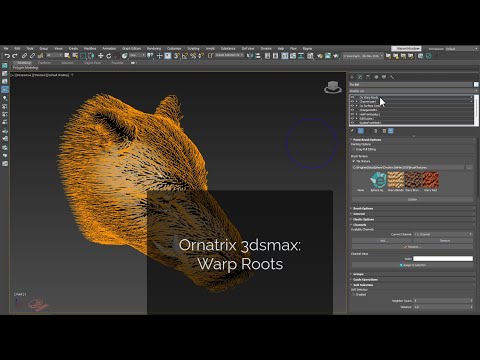Open the Rendering menu
This screenshot has width=480, height=360.
click(154, 49)
